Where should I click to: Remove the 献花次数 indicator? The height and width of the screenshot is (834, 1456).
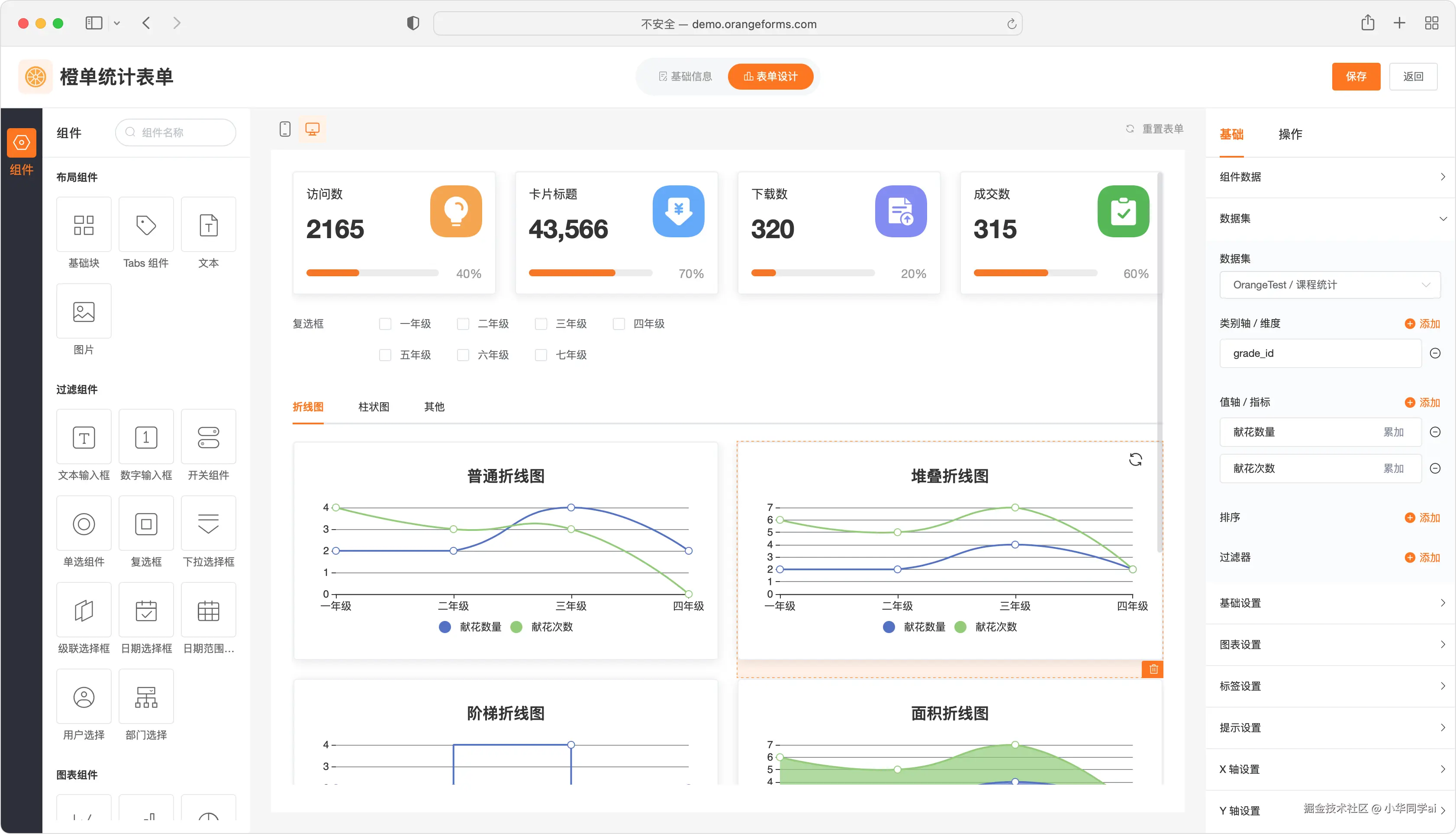click(1435, 469)
